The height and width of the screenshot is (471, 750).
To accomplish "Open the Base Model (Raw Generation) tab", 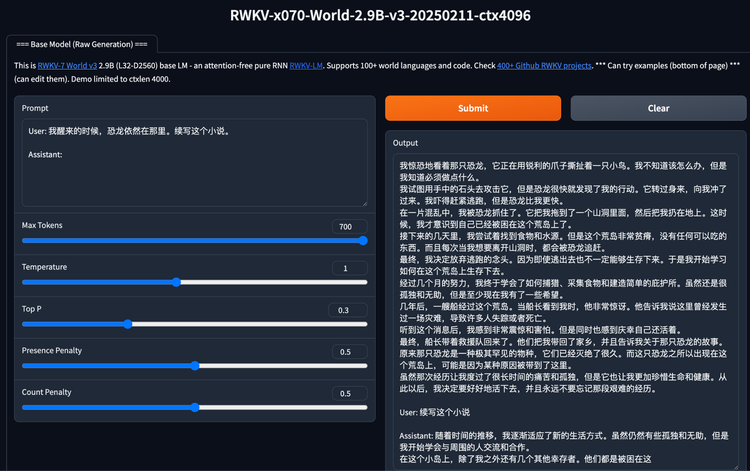I will pos(82,44).
